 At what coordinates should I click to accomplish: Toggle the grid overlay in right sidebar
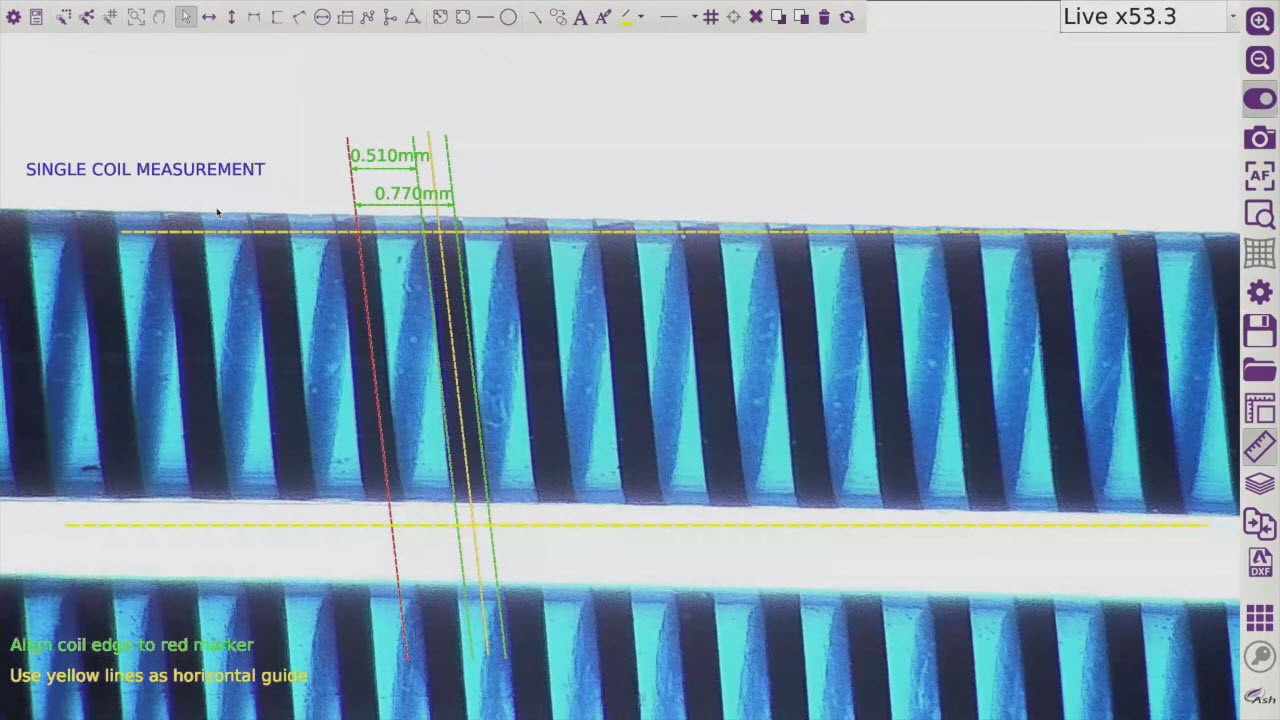[1259, 253]
